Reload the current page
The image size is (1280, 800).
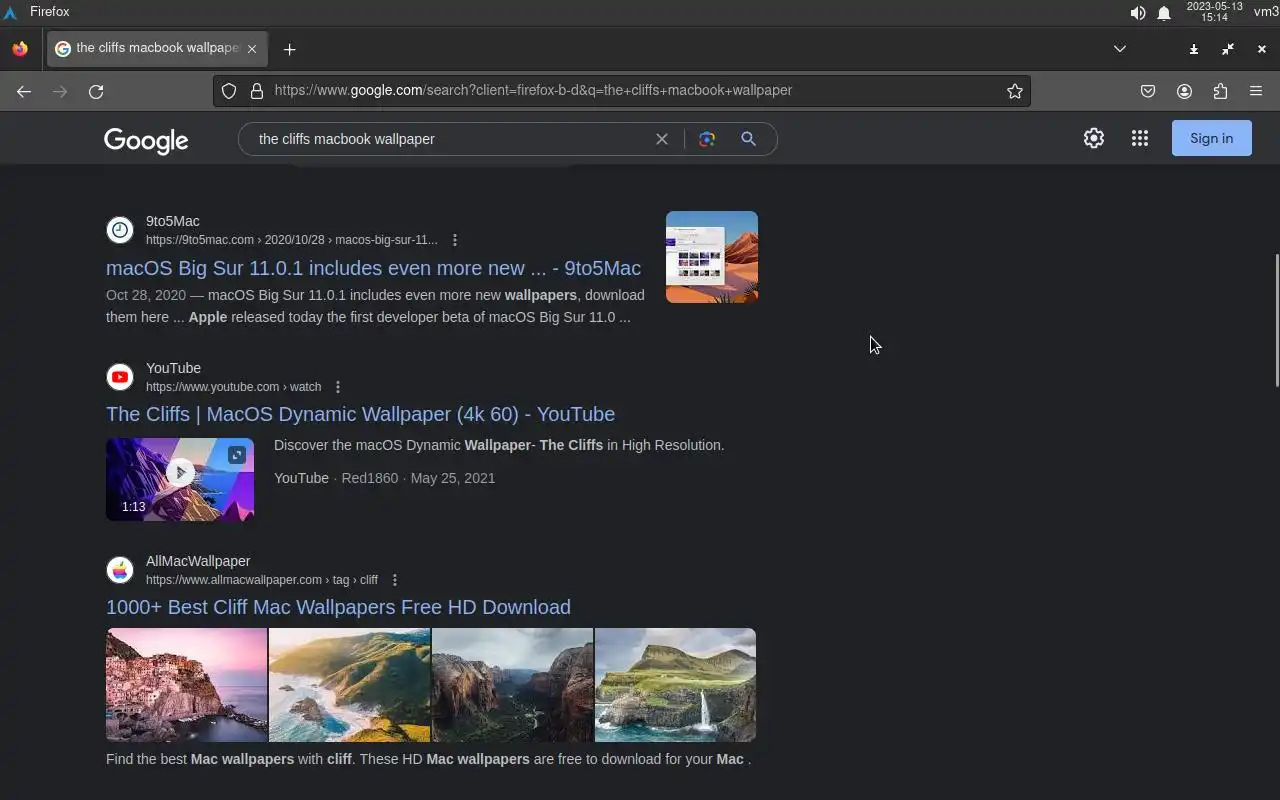click(x=96, y=91)
